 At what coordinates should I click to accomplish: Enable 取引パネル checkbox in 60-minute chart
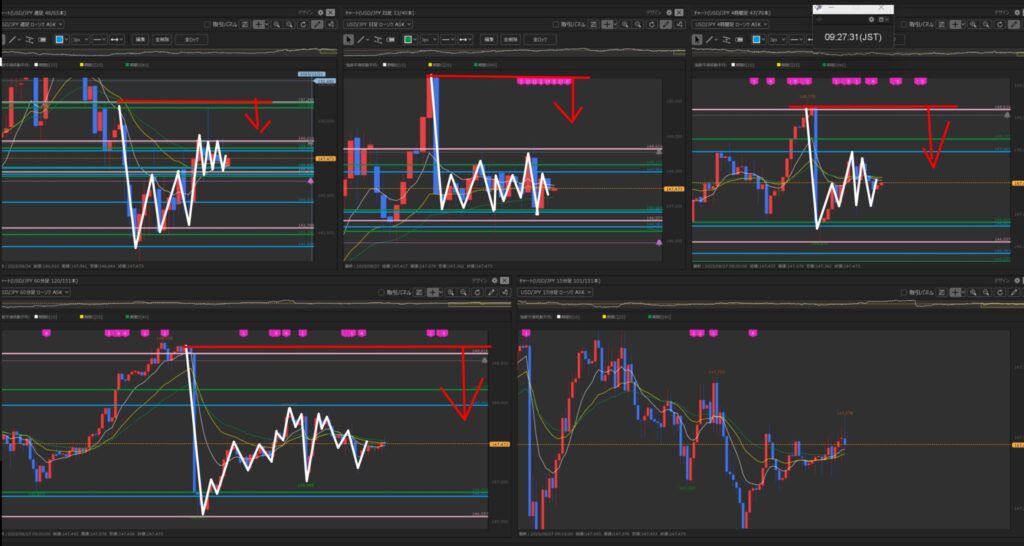tap(381, 292)
